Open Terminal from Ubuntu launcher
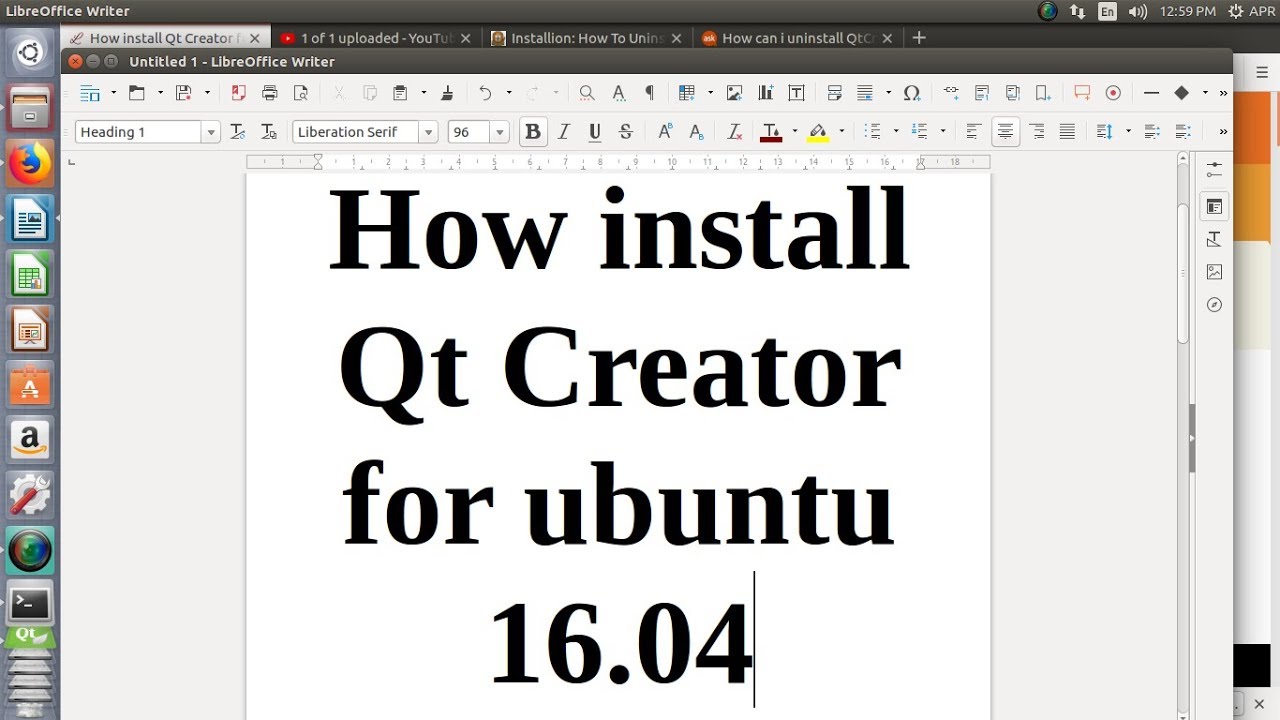The width and height of the screenshot is (1280, 720). tap(30, 603)
